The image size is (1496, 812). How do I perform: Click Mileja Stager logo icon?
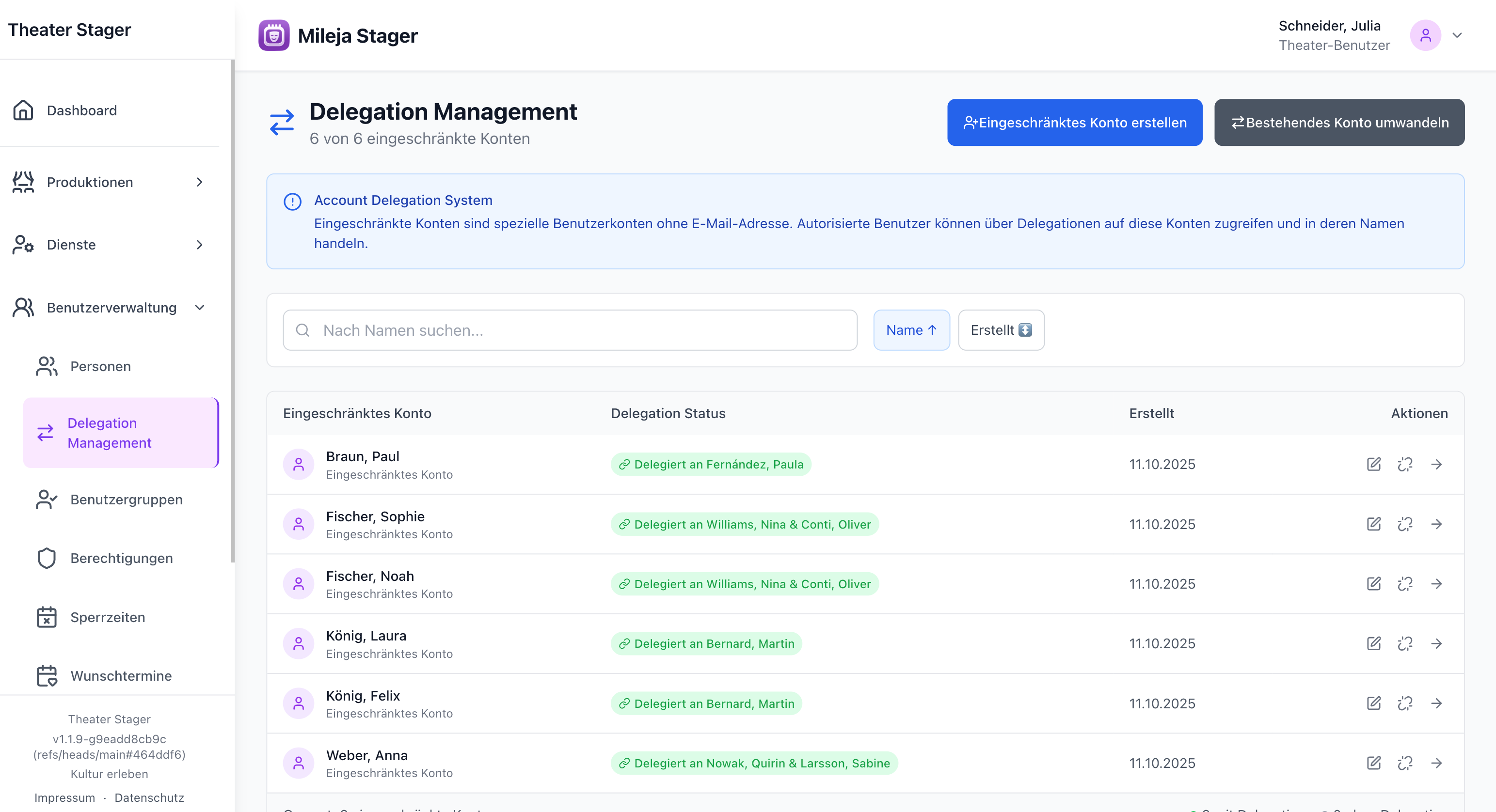tap(273, 35)
